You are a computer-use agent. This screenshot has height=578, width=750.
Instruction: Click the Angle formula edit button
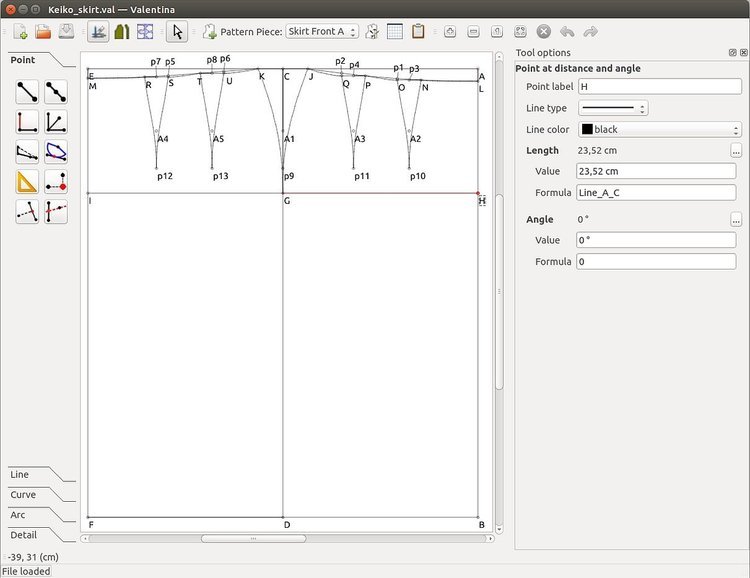tap(735, 220)
